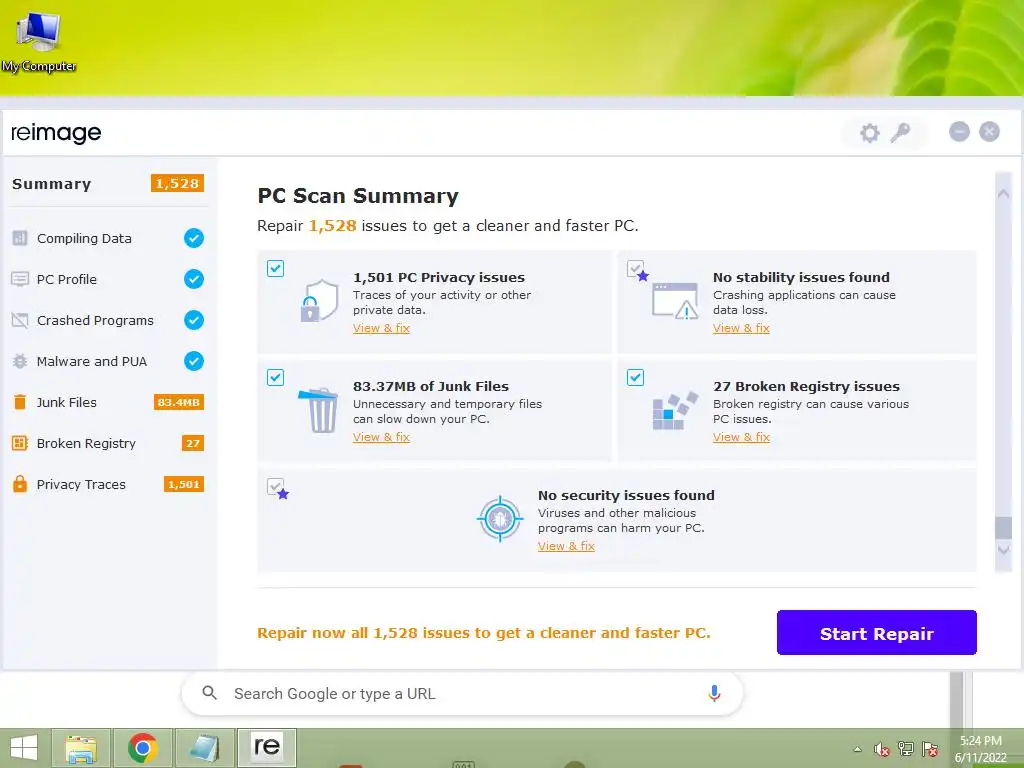Select the My Computer desktop icon

pyautogui.click(x=39, y=40)
